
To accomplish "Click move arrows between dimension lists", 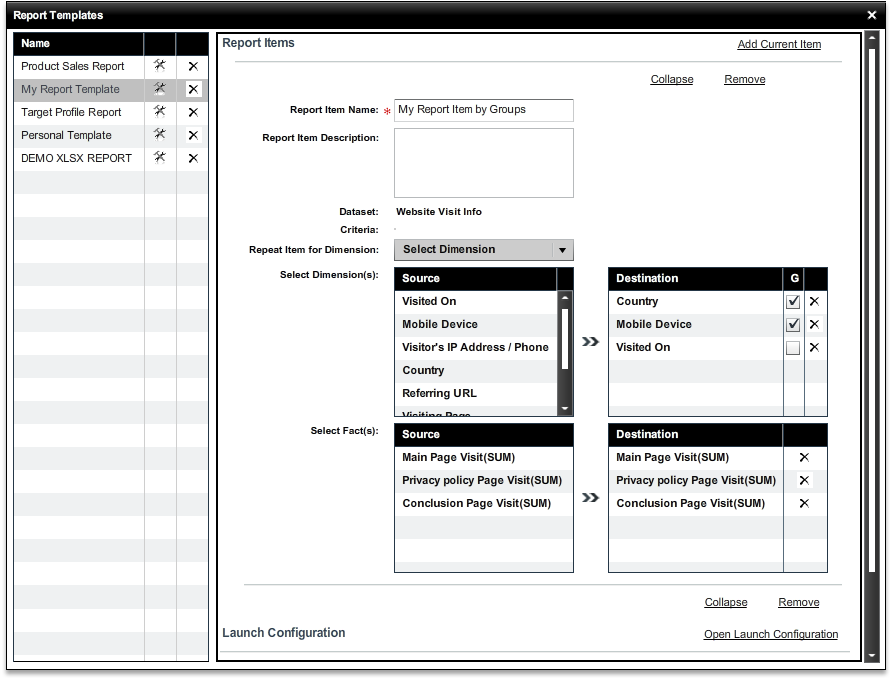I will tap(590, 341).
